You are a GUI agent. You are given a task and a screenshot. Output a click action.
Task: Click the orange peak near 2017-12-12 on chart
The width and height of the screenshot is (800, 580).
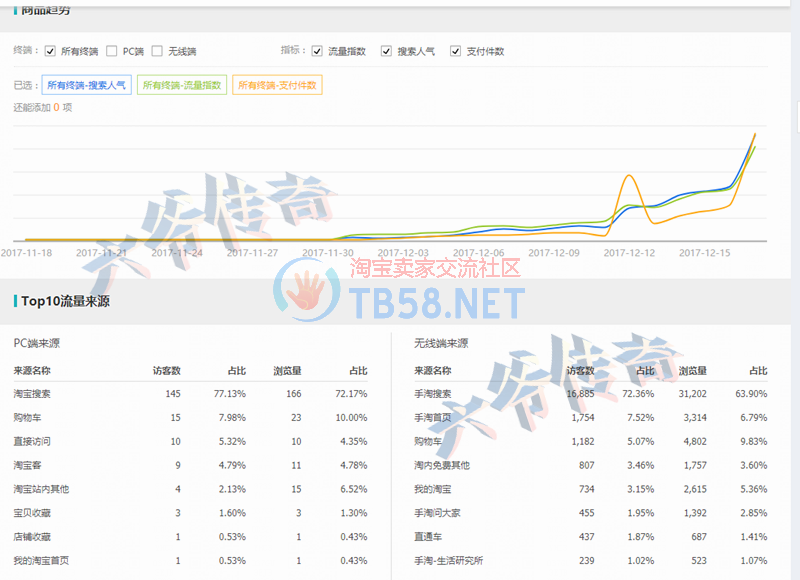coord(630,178)
